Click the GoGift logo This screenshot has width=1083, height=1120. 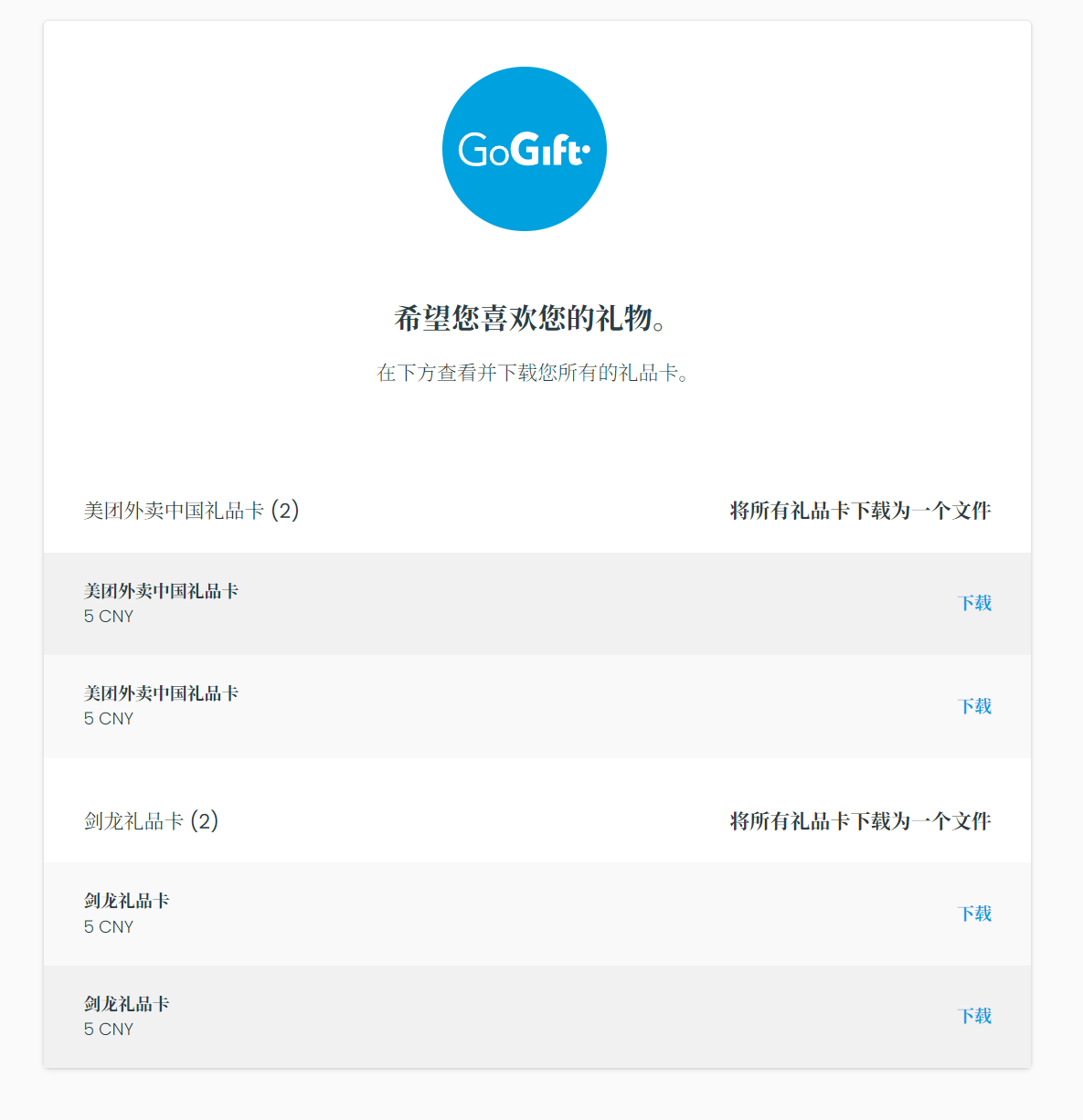525,149
